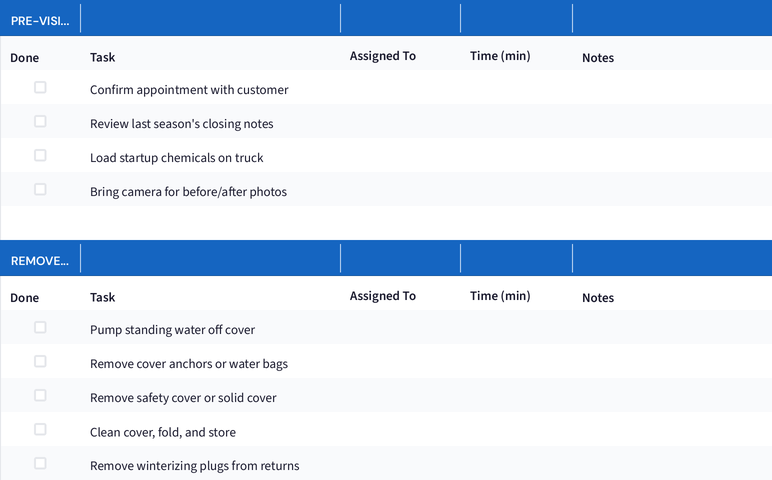Click Assigned To cell for Confirm appointment row
This screenshot has width=772, height=480.
tap(400, 90)
